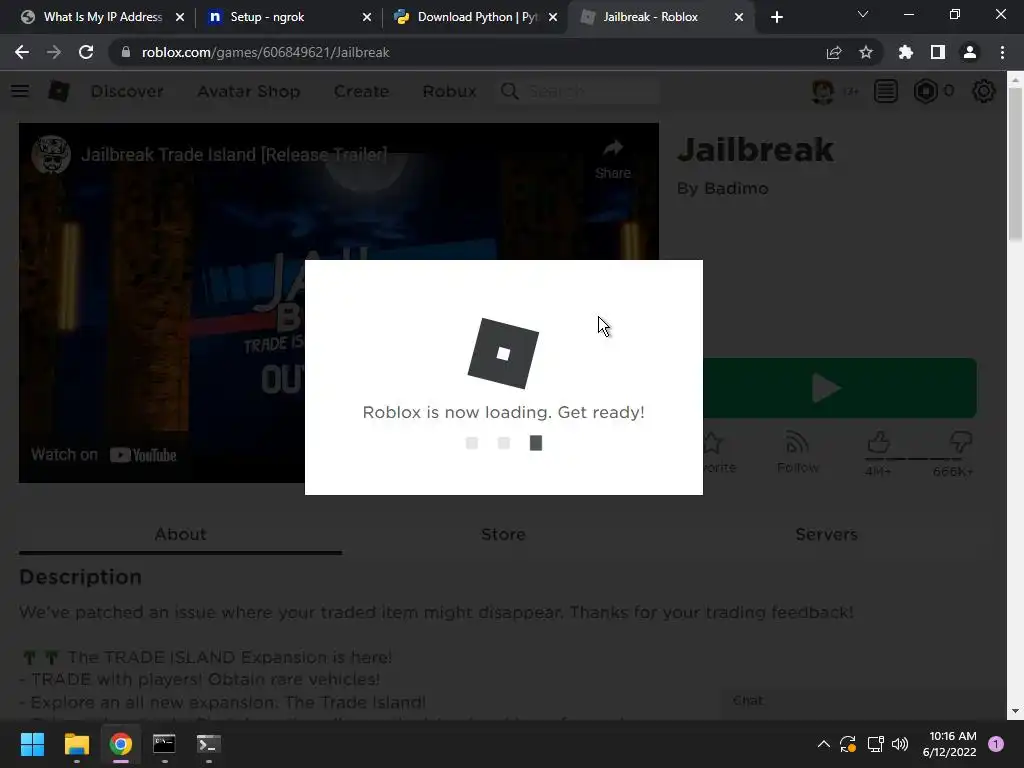Open the Robux balance icon
The height and width of the screenshot is (768, 1024).
pos(925,91)
